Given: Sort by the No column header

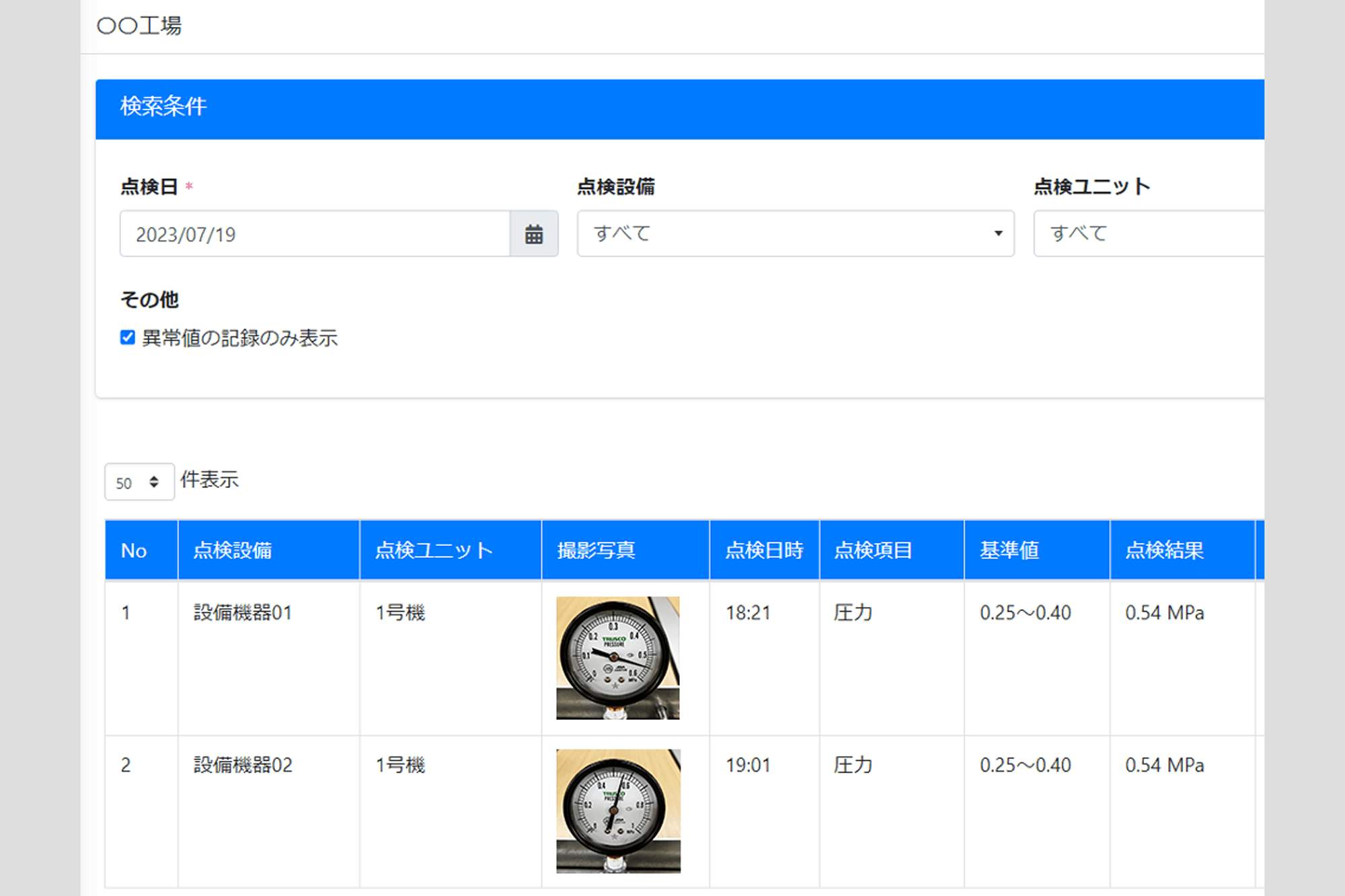Looking at the screenshot, I should (x=134, y=551).
